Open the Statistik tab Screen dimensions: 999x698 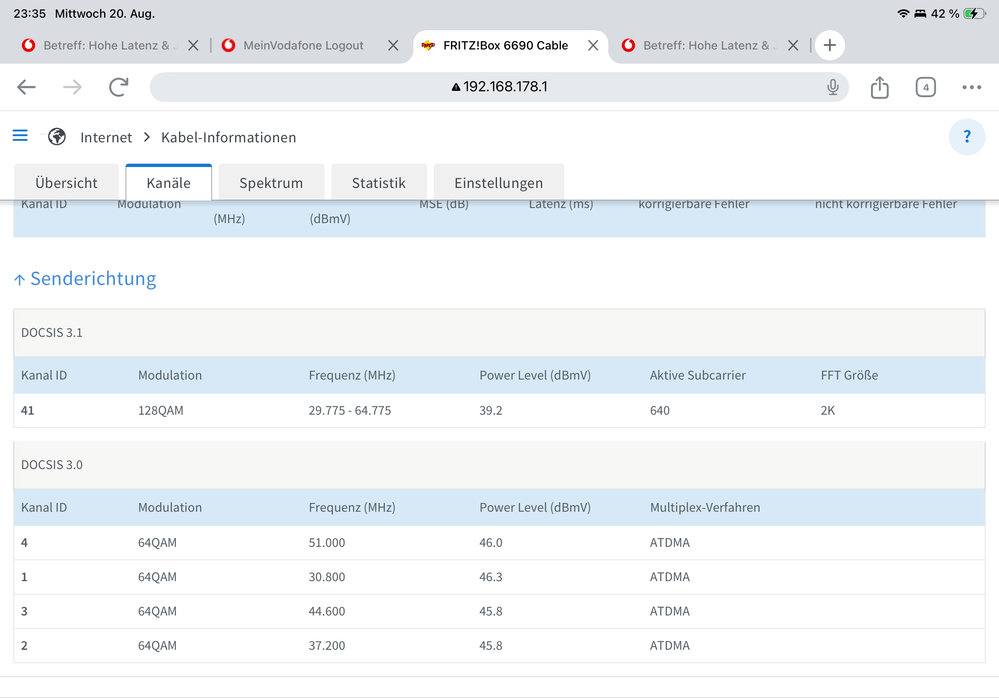[x=378, y=183]
